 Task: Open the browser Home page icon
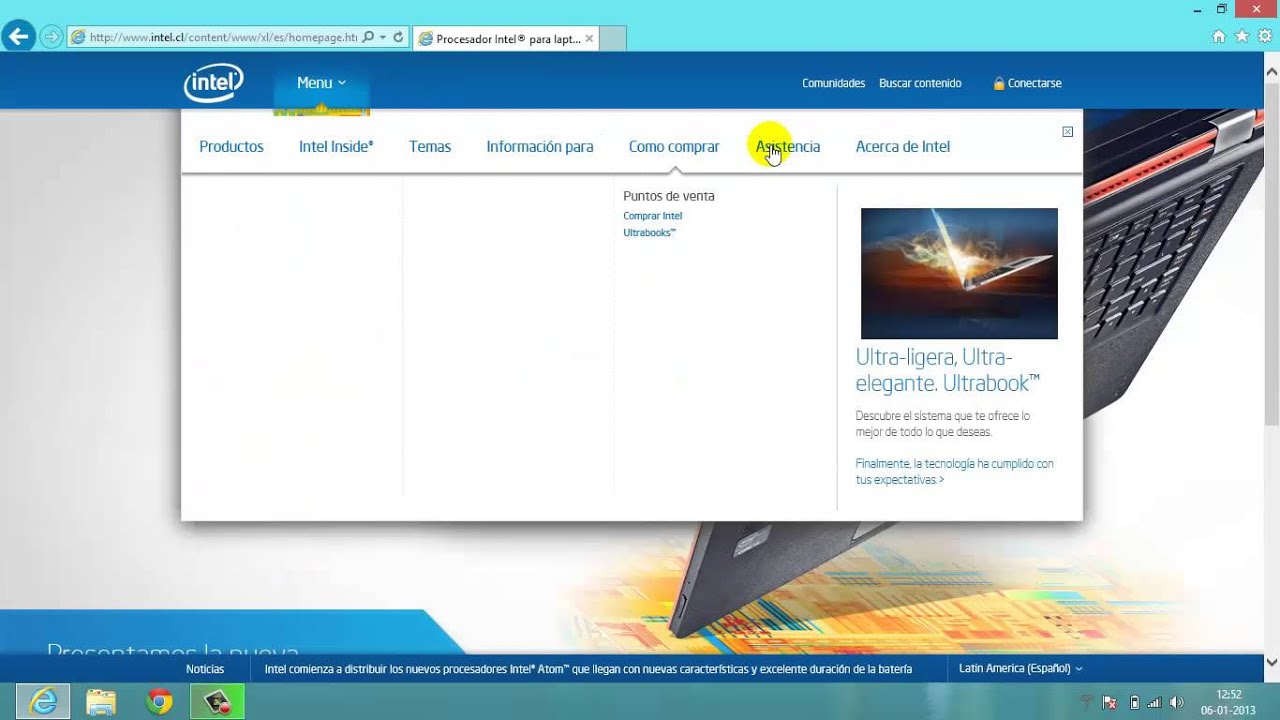(x=1218, y=36)
